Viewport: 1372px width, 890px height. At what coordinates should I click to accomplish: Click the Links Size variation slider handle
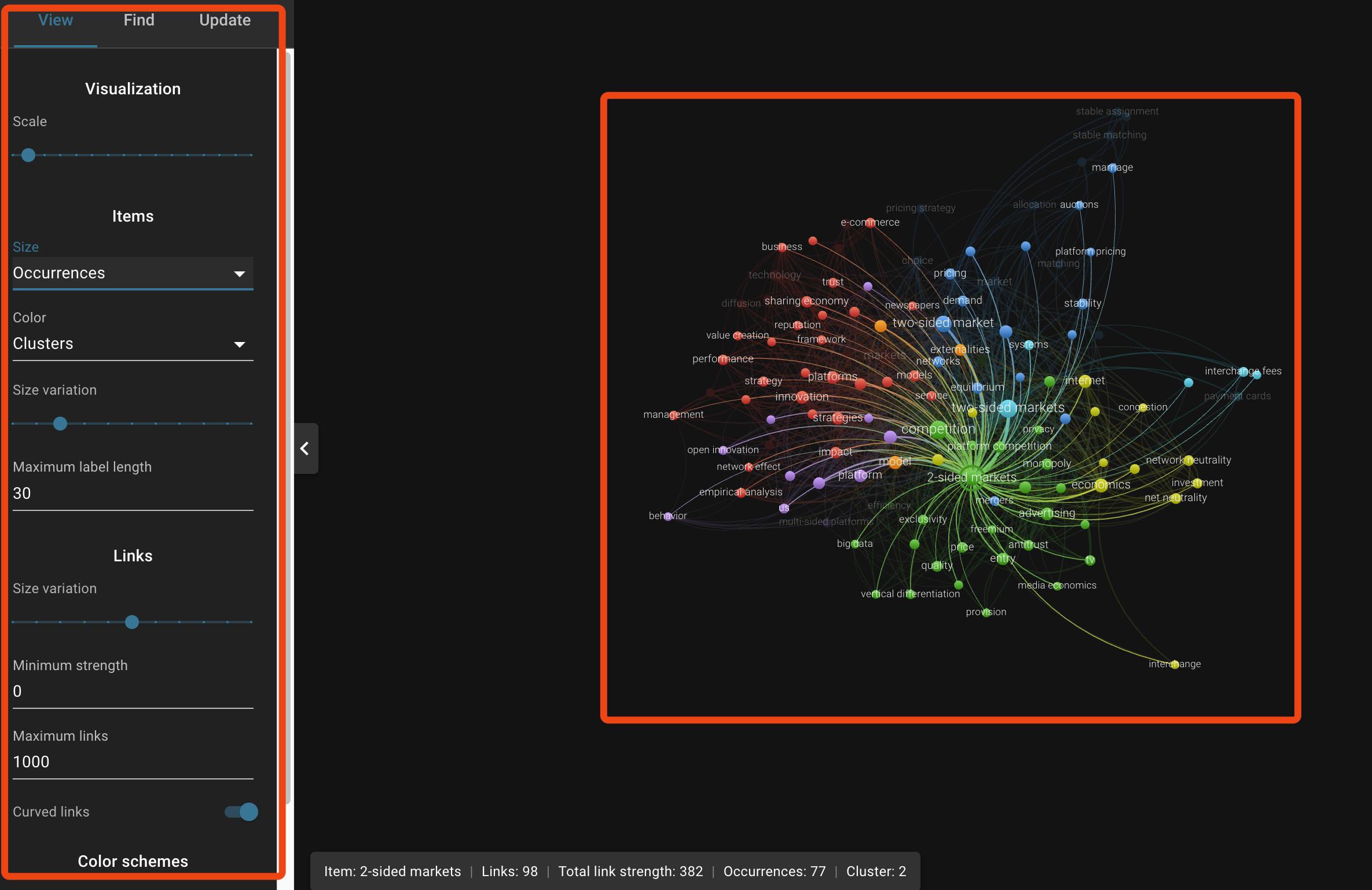(132, 622)
